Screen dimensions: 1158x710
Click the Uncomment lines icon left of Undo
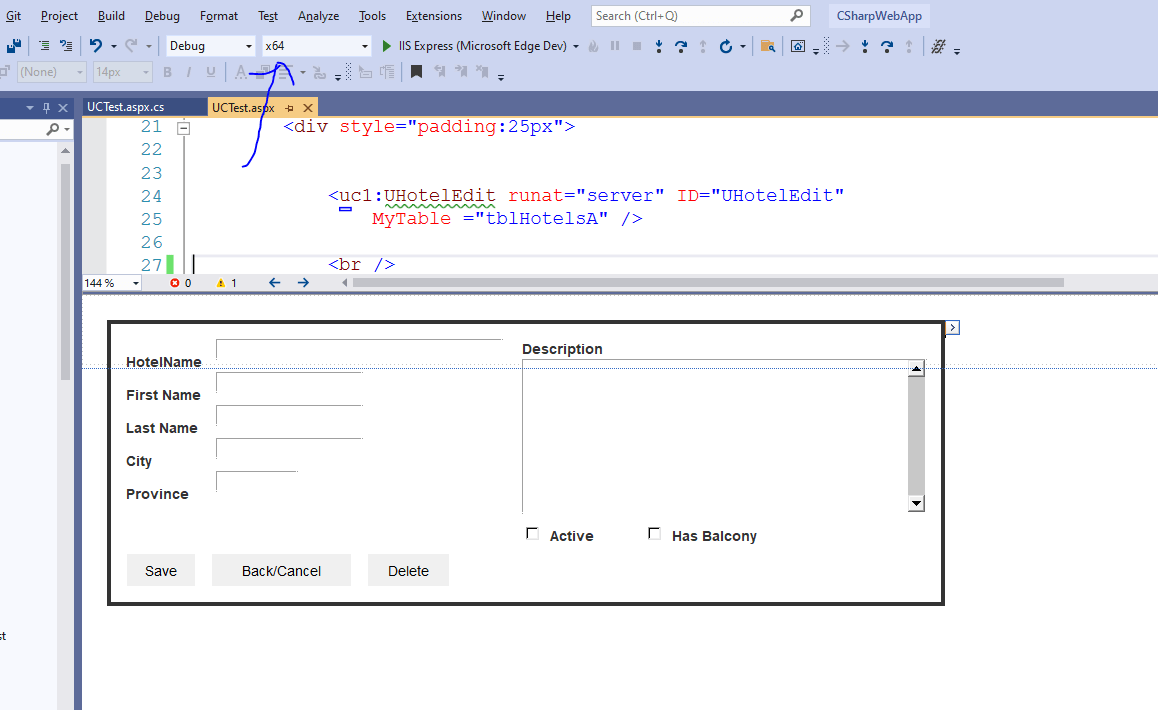tap(66, 46)
